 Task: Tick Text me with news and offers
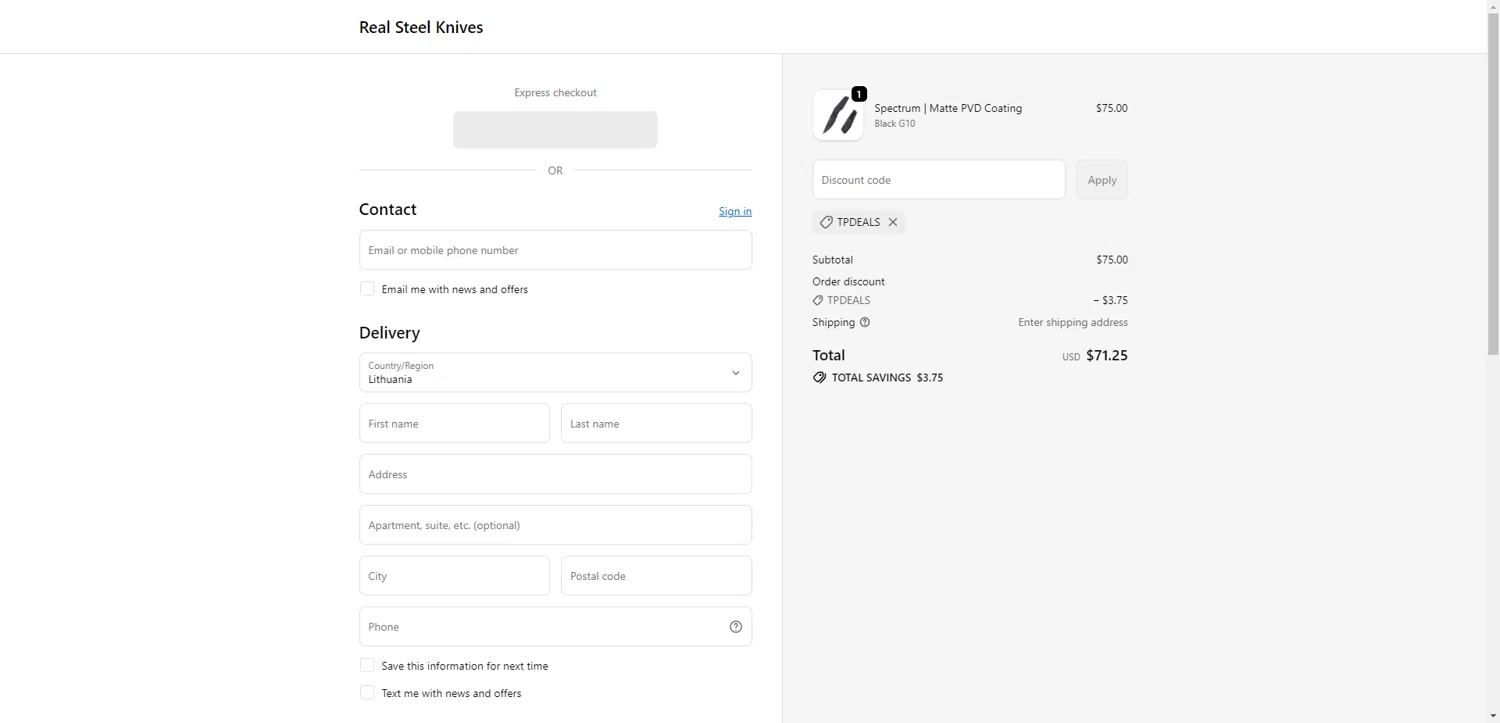367,693
